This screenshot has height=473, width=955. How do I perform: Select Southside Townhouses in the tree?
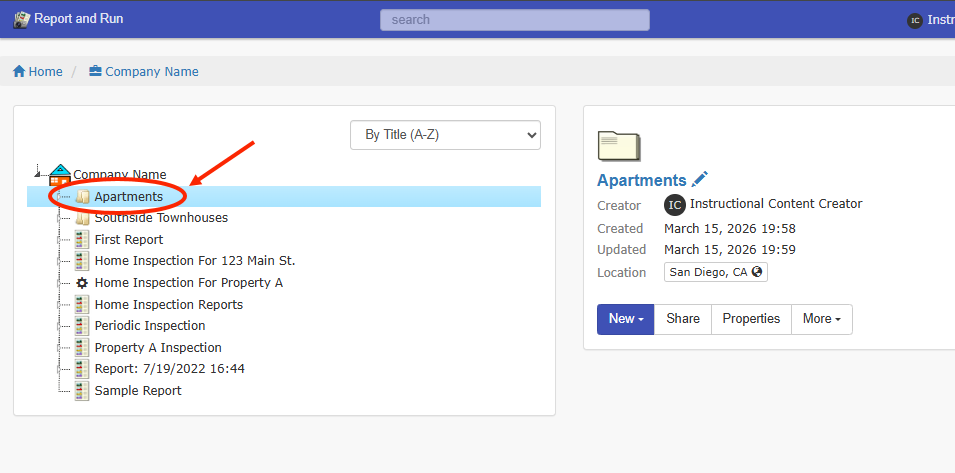click(x=161, y=218)
